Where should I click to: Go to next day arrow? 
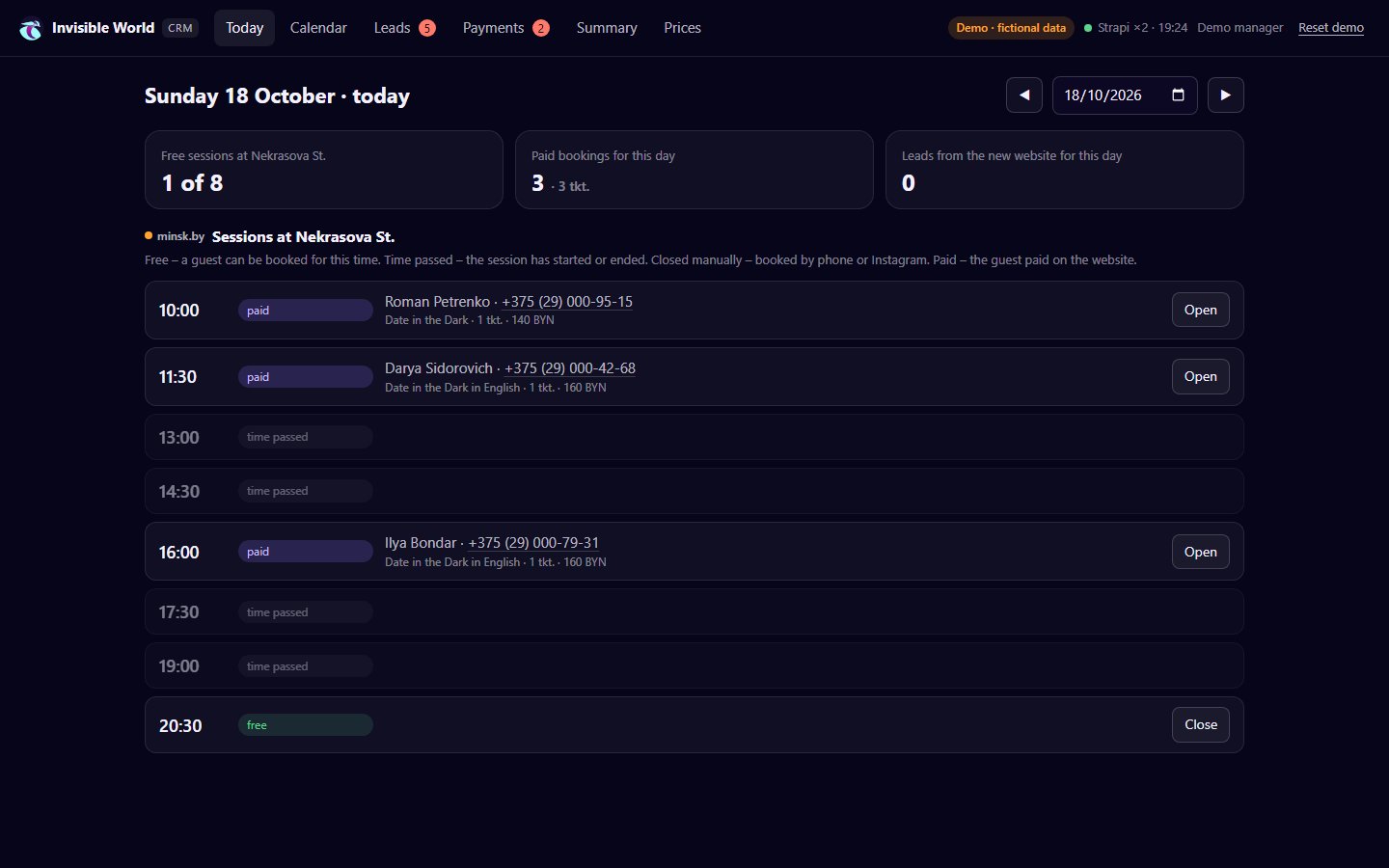[1226, 95]
